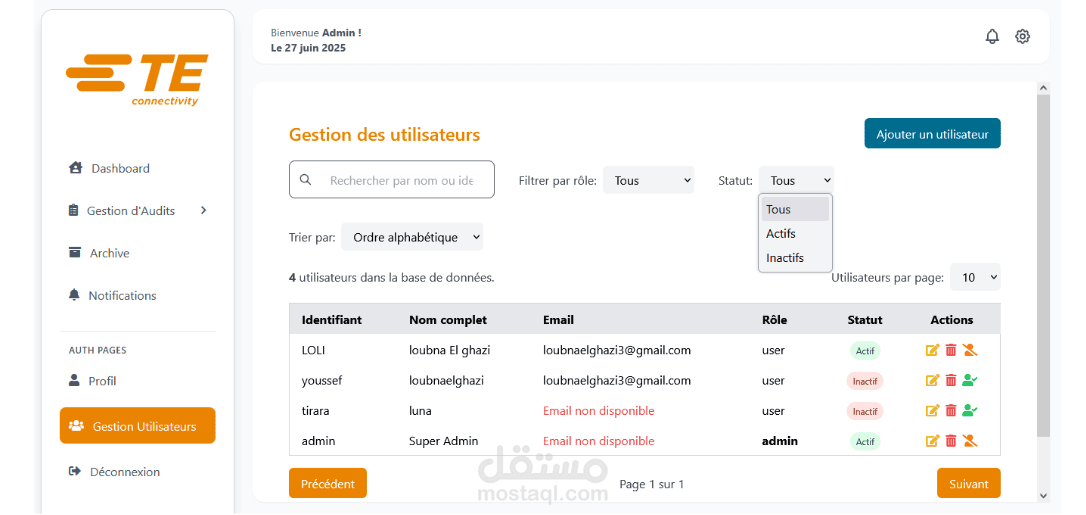Click the Précédent button
Image resolution: width=1086 pixels, height=515 pixels.
click(x=328, y=483)
